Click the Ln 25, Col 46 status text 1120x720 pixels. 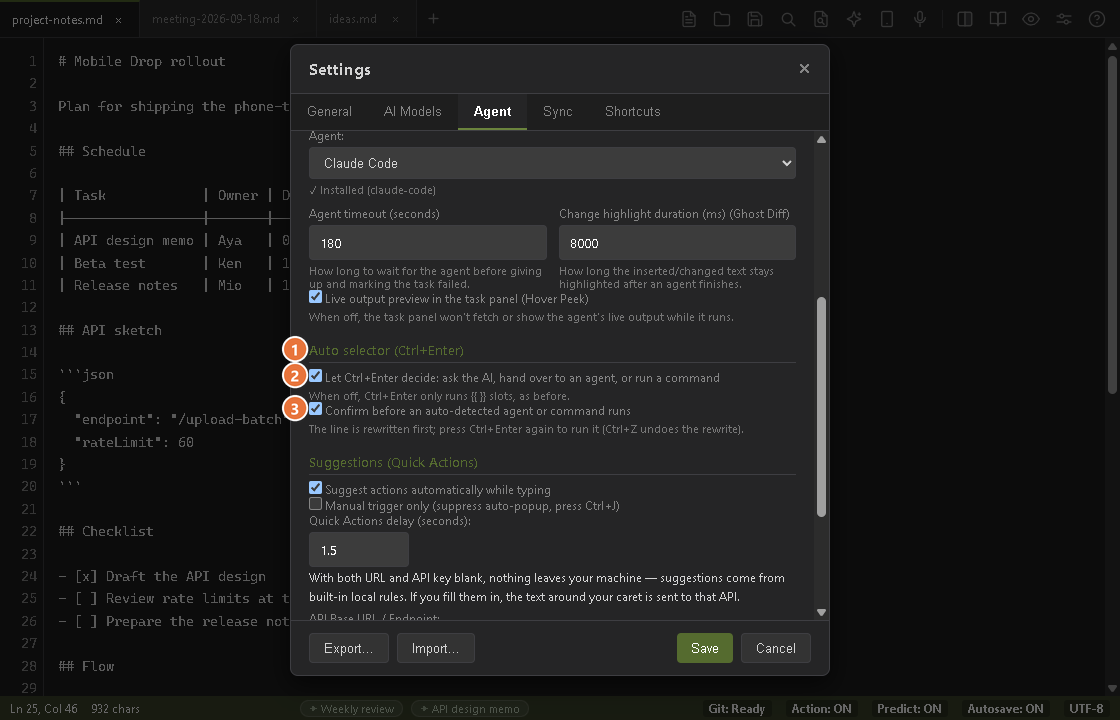click(44, 709)
